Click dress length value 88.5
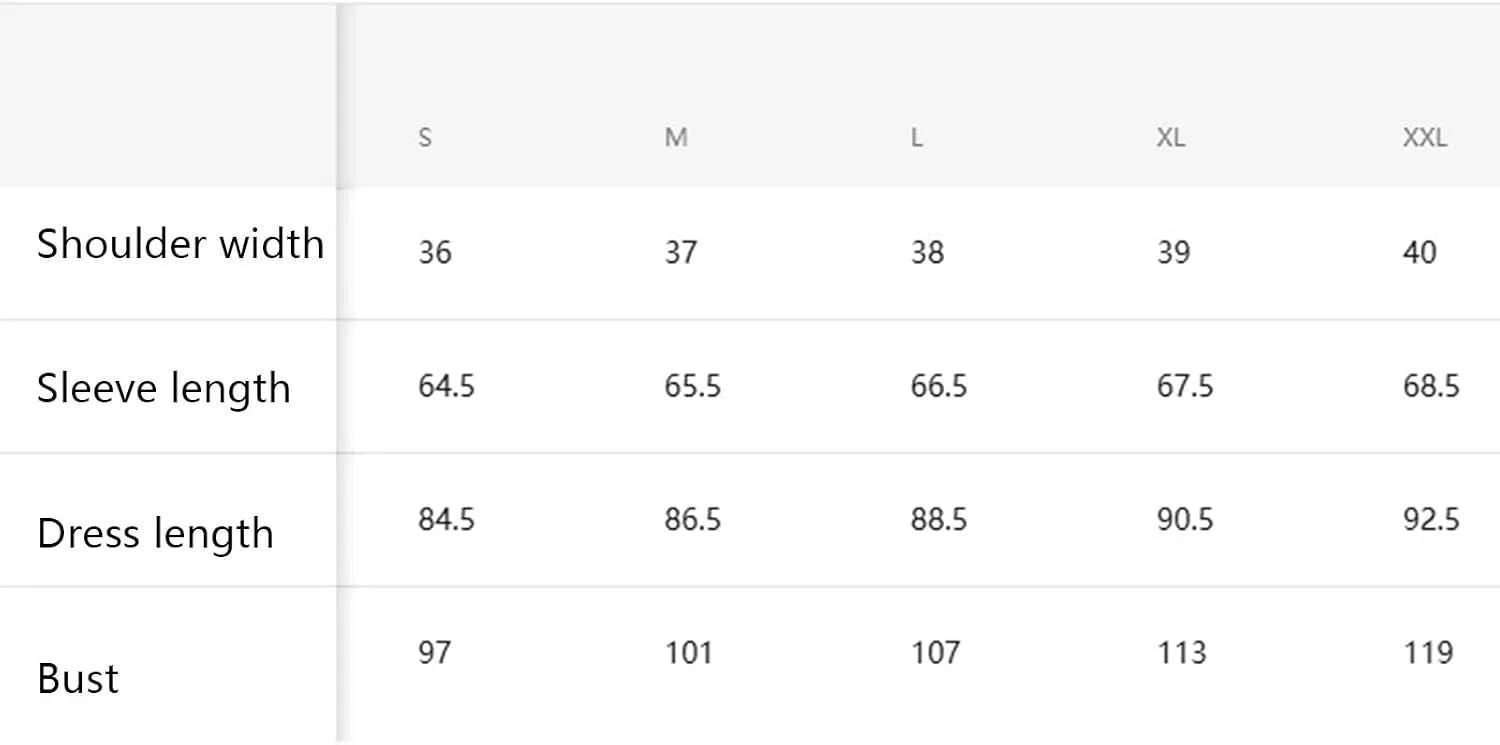1500x745 pixels. pyautogui.click(x=939, y=520)
